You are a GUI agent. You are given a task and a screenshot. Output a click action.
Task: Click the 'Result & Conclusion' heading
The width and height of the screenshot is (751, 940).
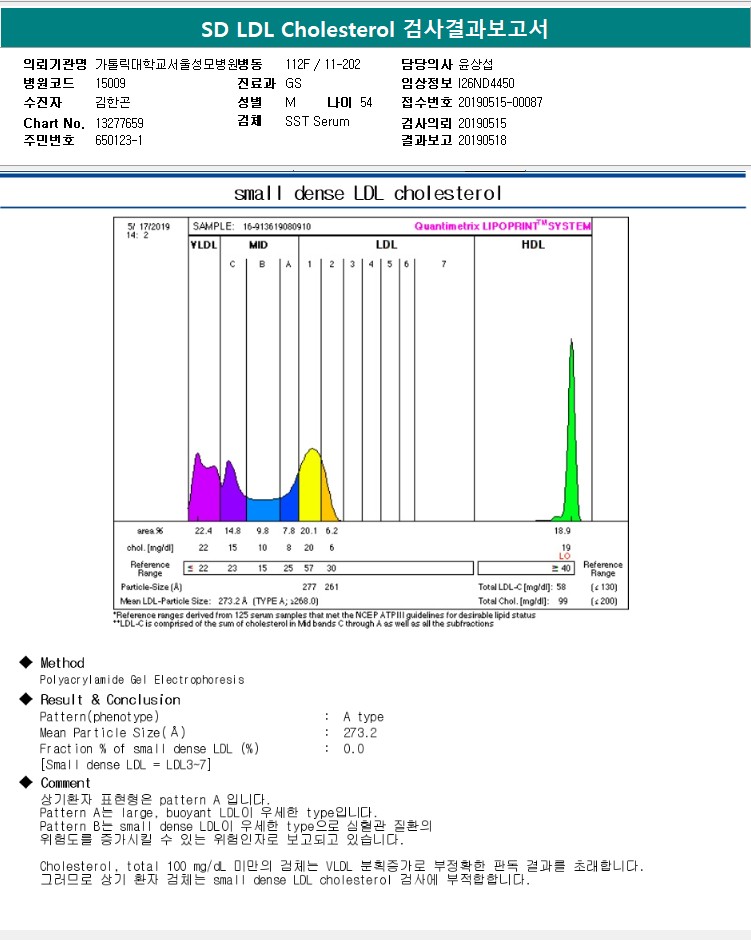point(110,700)
